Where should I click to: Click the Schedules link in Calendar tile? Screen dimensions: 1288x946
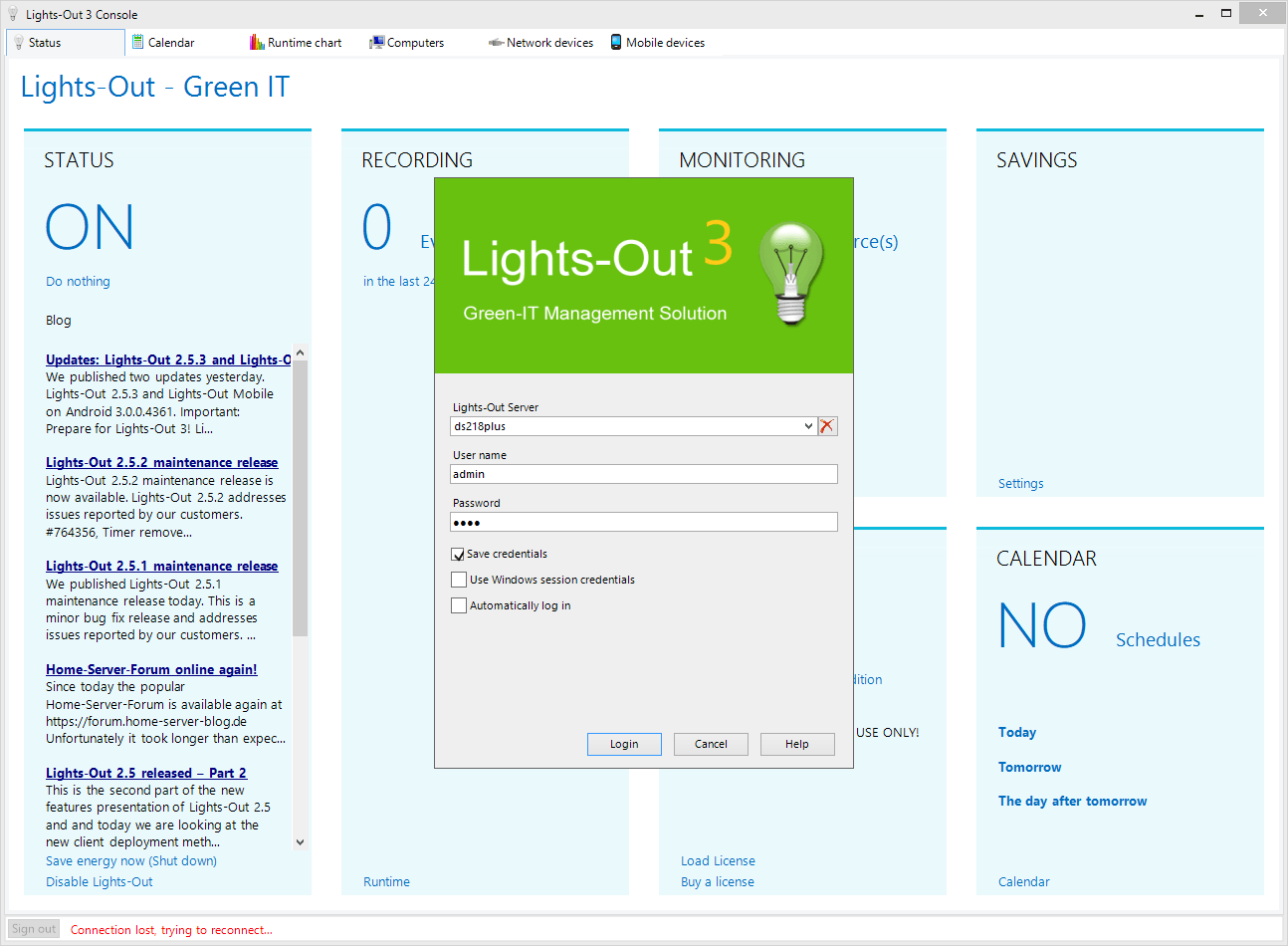pos(1158,640)
